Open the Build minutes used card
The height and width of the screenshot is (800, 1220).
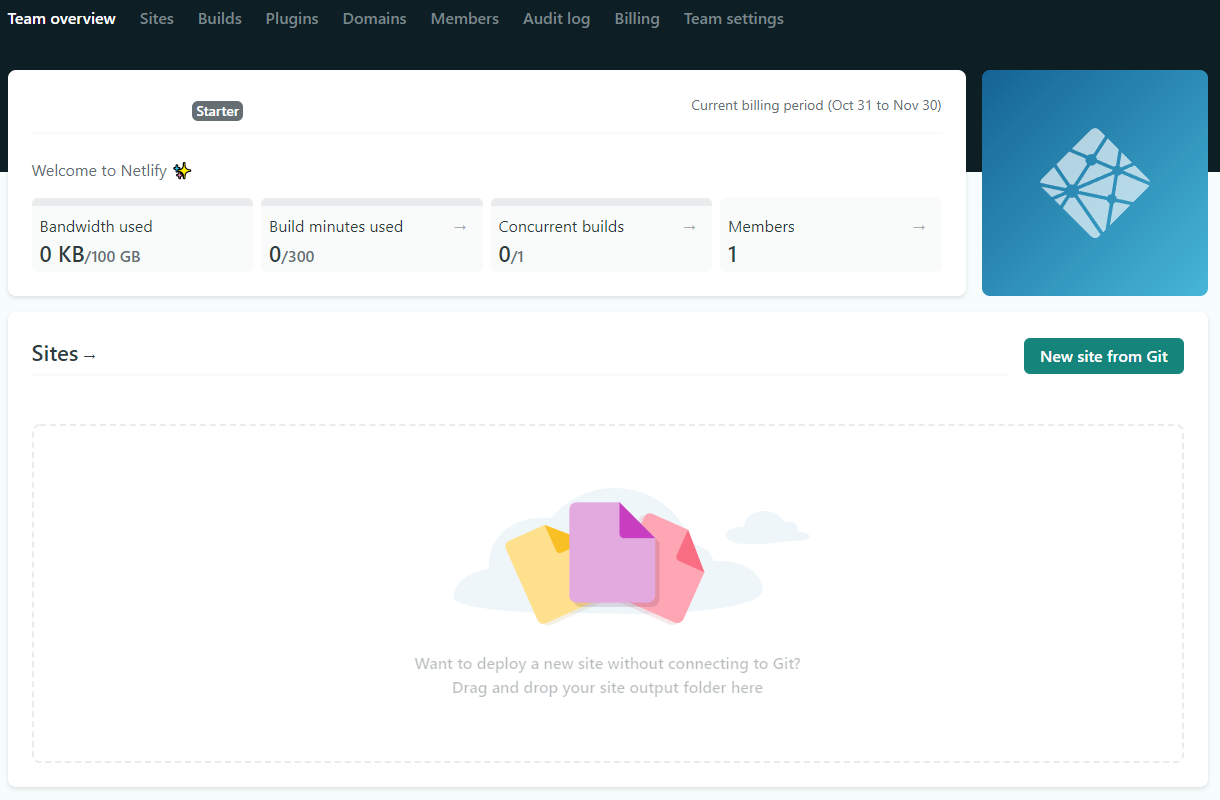pyautogui.click(x=372, y=235)
